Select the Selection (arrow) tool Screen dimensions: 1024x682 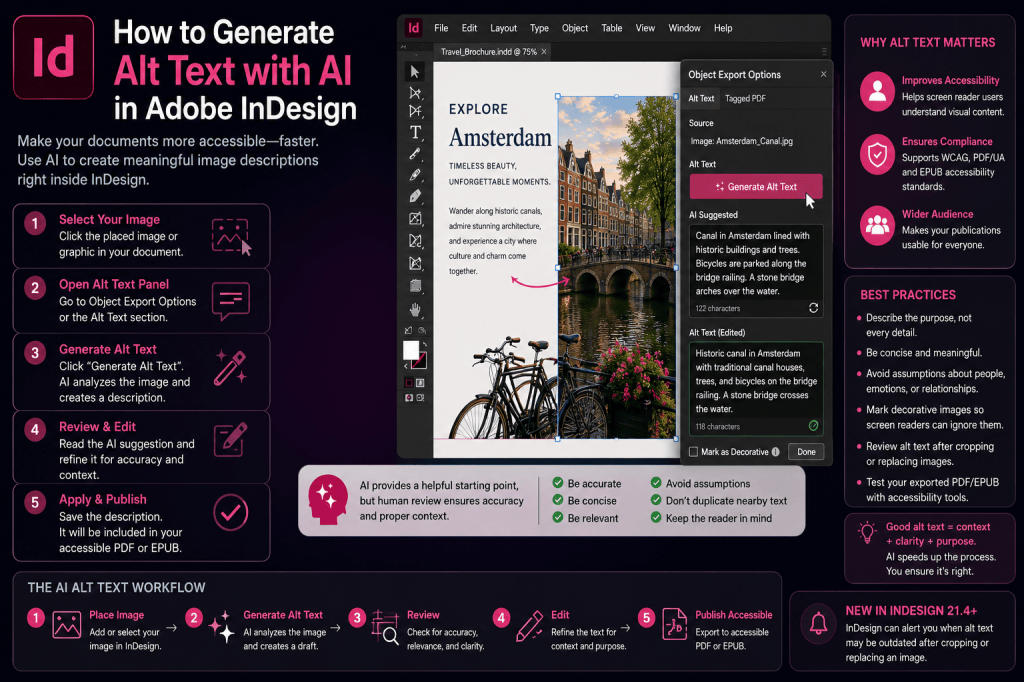pos(415,71)
